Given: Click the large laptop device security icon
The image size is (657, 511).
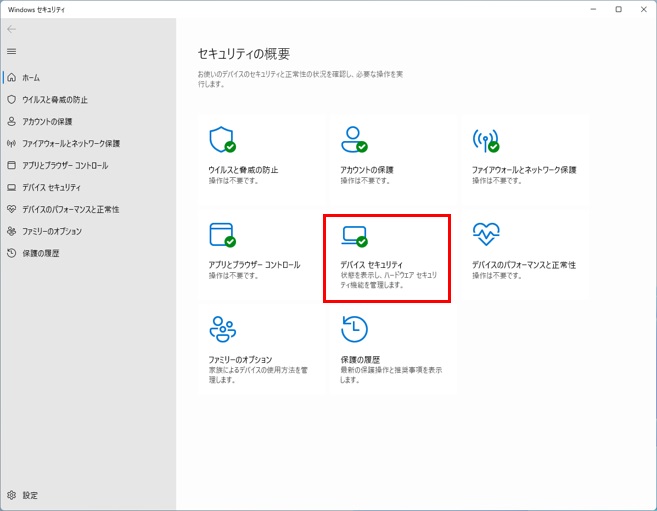Looking at the screenshot, I should (x=354, y=236).
